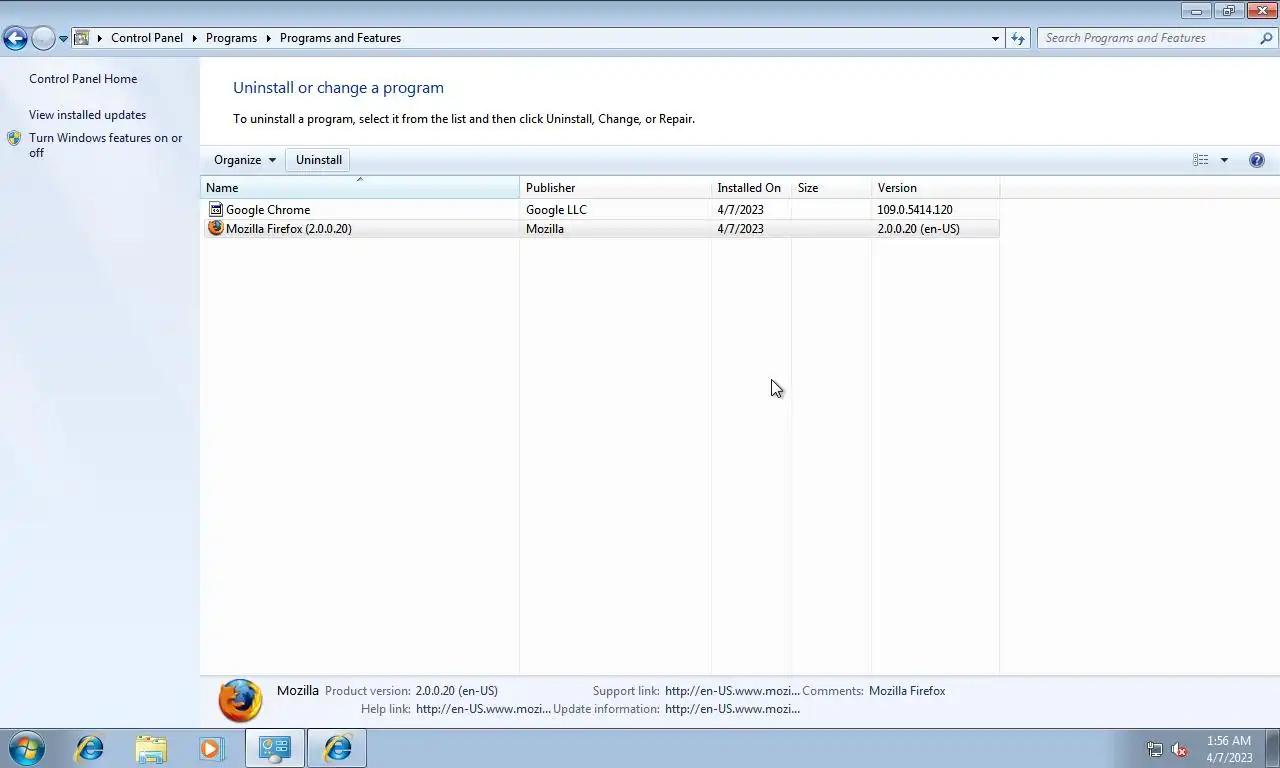
Task: Open help with the question mark icon
Action: [1257, 160]
